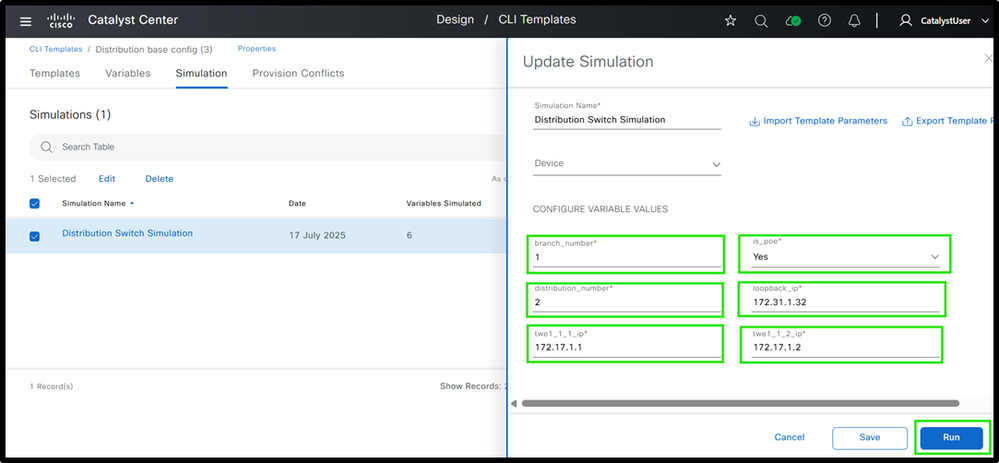Focus the Search Table field
The width and height of the screenshot is (999, 463).
pyautogui.click(x=268, y=147)
